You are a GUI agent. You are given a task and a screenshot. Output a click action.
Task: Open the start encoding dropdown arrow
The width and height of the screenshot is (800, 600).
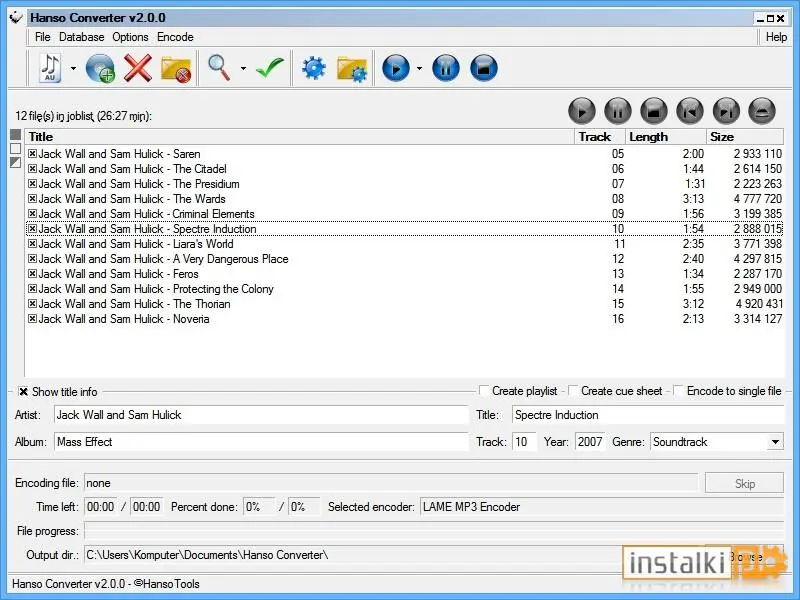419,68
